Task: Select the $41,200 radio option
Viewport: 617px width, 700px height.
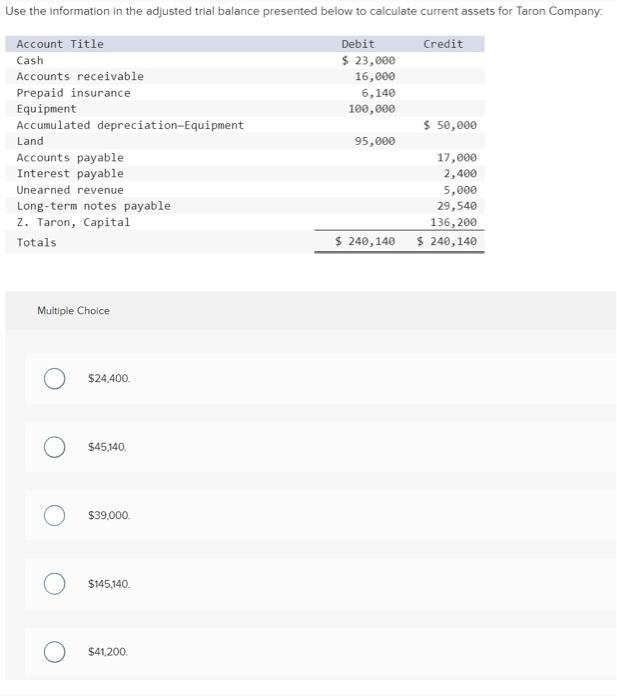Action: pos(55,651)
